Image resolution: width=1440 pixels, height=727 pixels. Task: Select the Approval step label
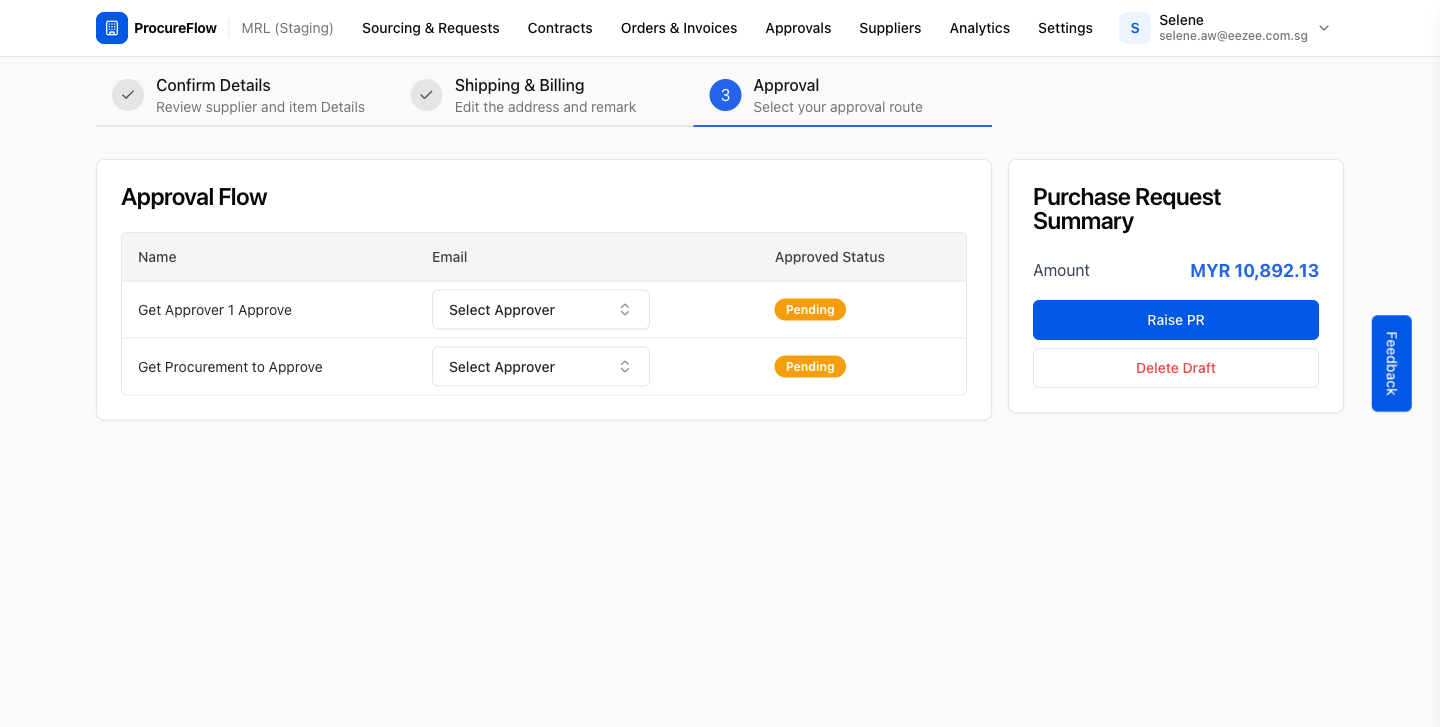(786, 86)
